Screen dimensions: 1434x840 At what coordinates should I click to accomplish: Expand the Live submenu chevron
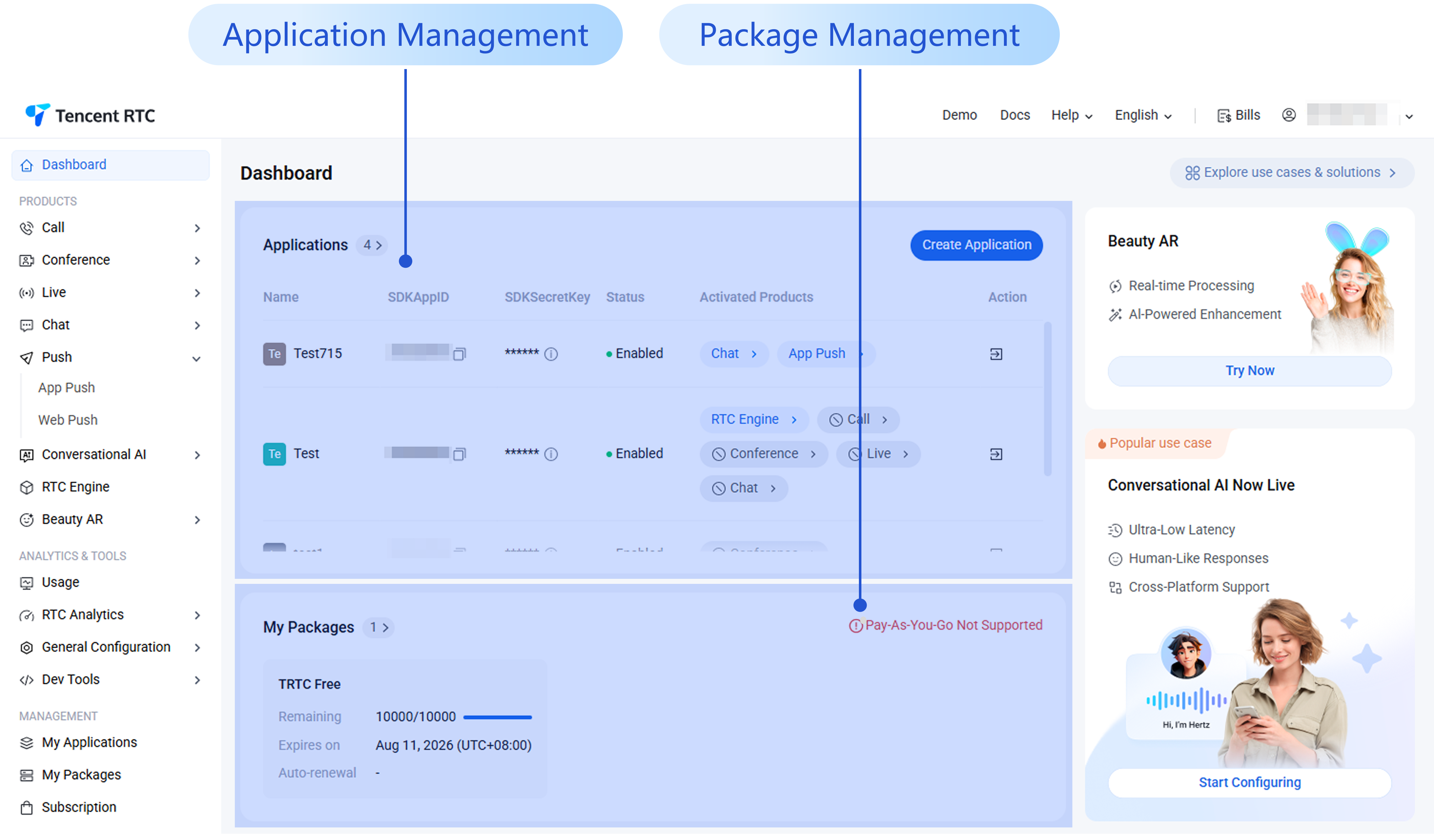[197, 293]
